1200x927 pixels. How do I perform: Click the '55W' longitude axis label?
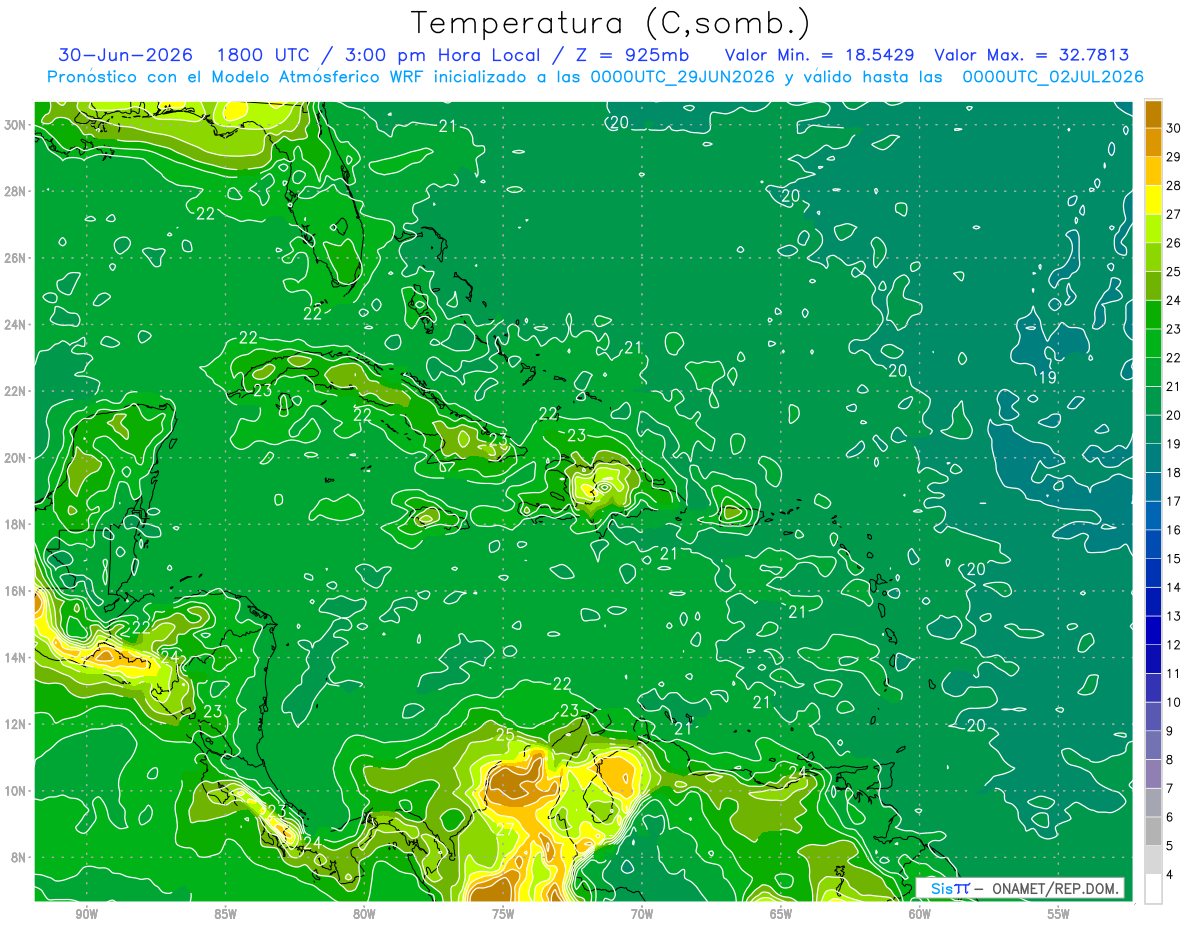tap(1059, 913)
